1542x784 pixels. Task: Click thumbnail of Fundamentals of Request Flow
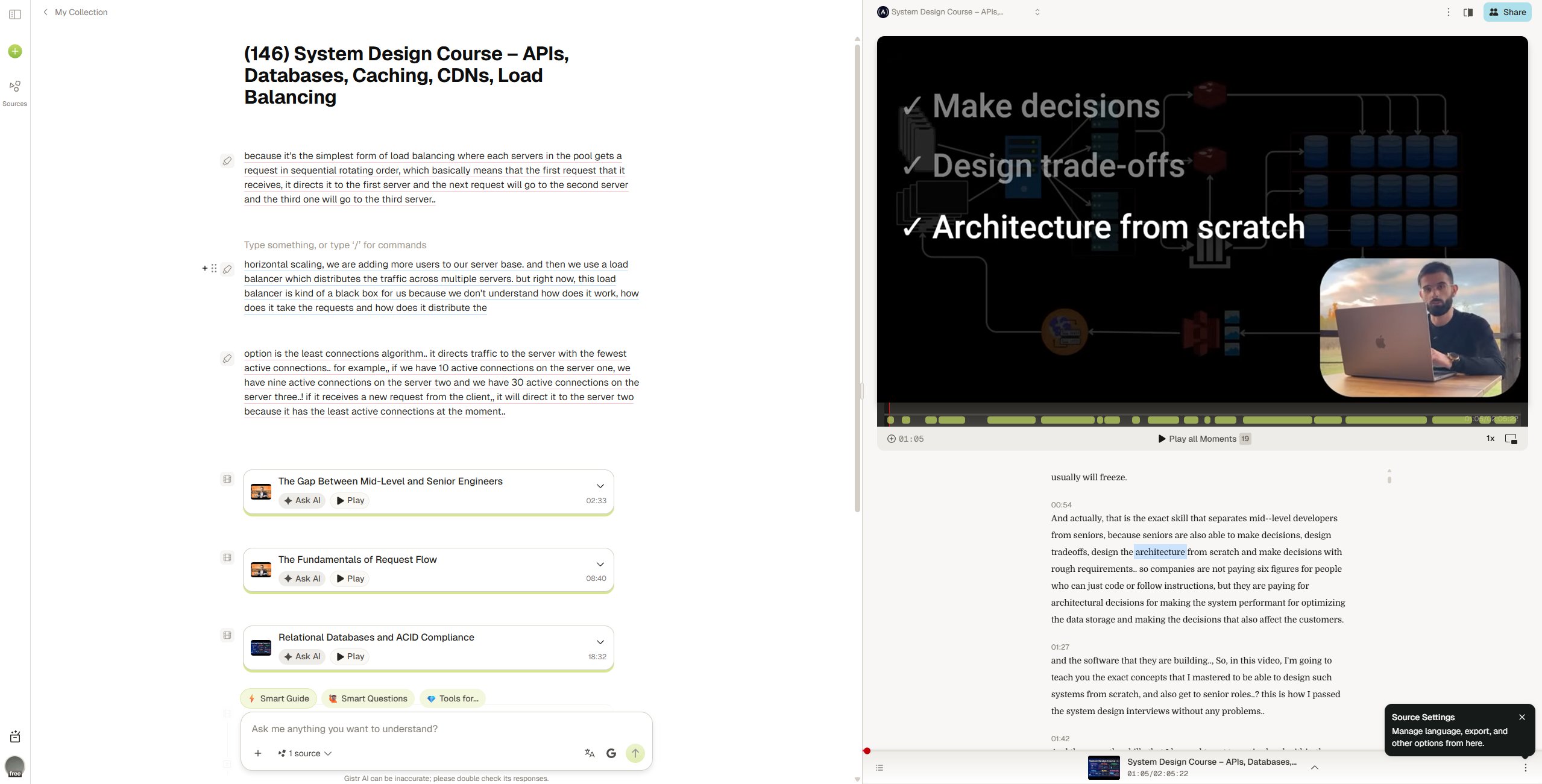[x=261, y=569]
